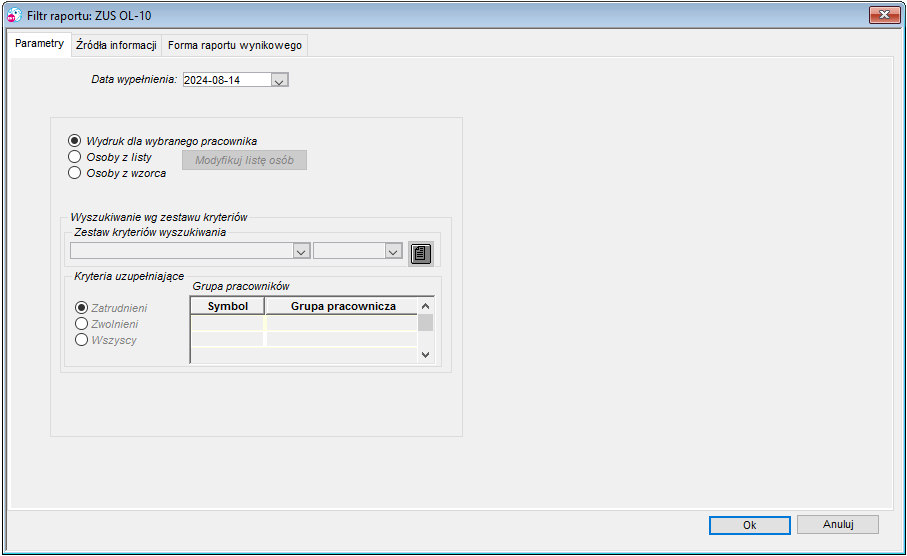Open the Forma raportu wynikowego tab
Screen dimensions: 907x556
pos(235,45)
